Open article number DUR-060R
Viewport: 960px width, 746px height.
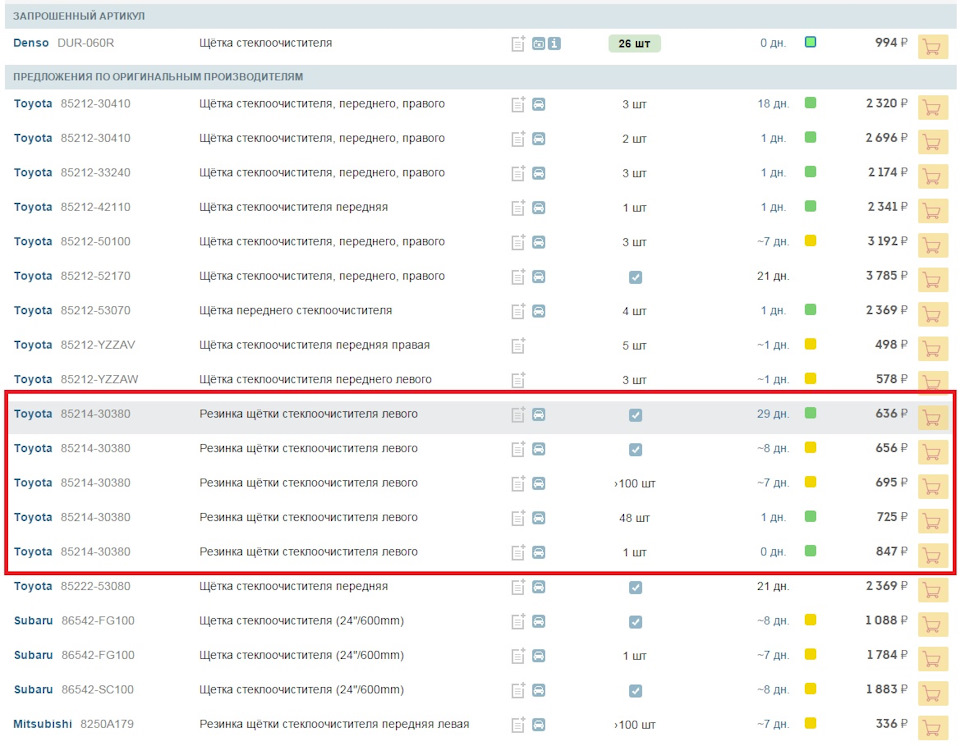point(86,43)
